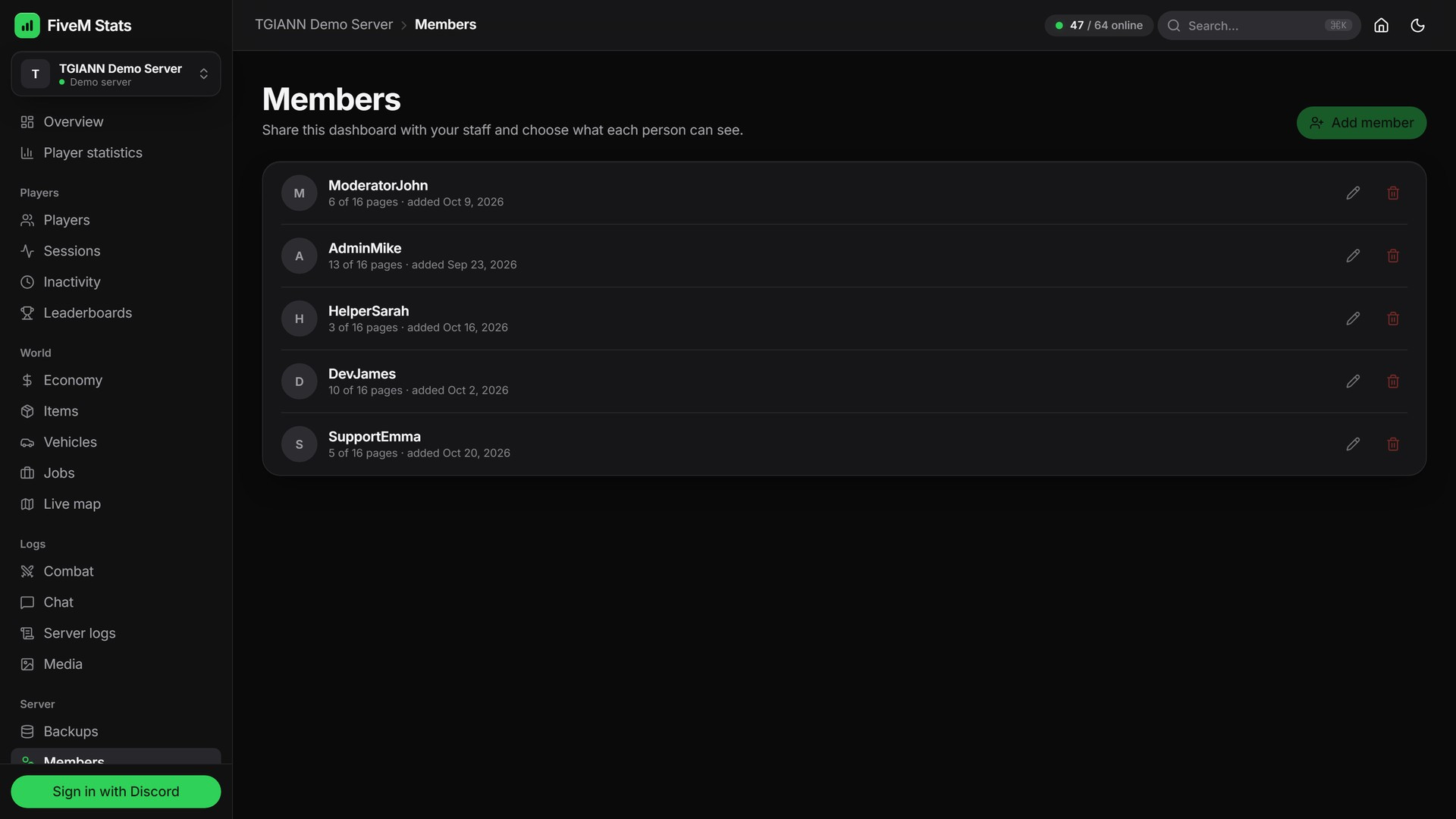The image size is (1456, 819).
Task: Focus the Search input field
Action: [1259, 25]
